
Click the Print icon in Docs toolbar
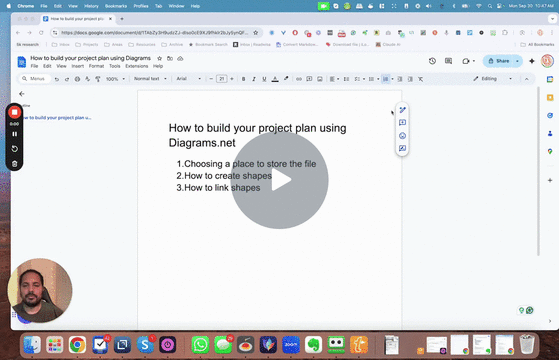77,79
